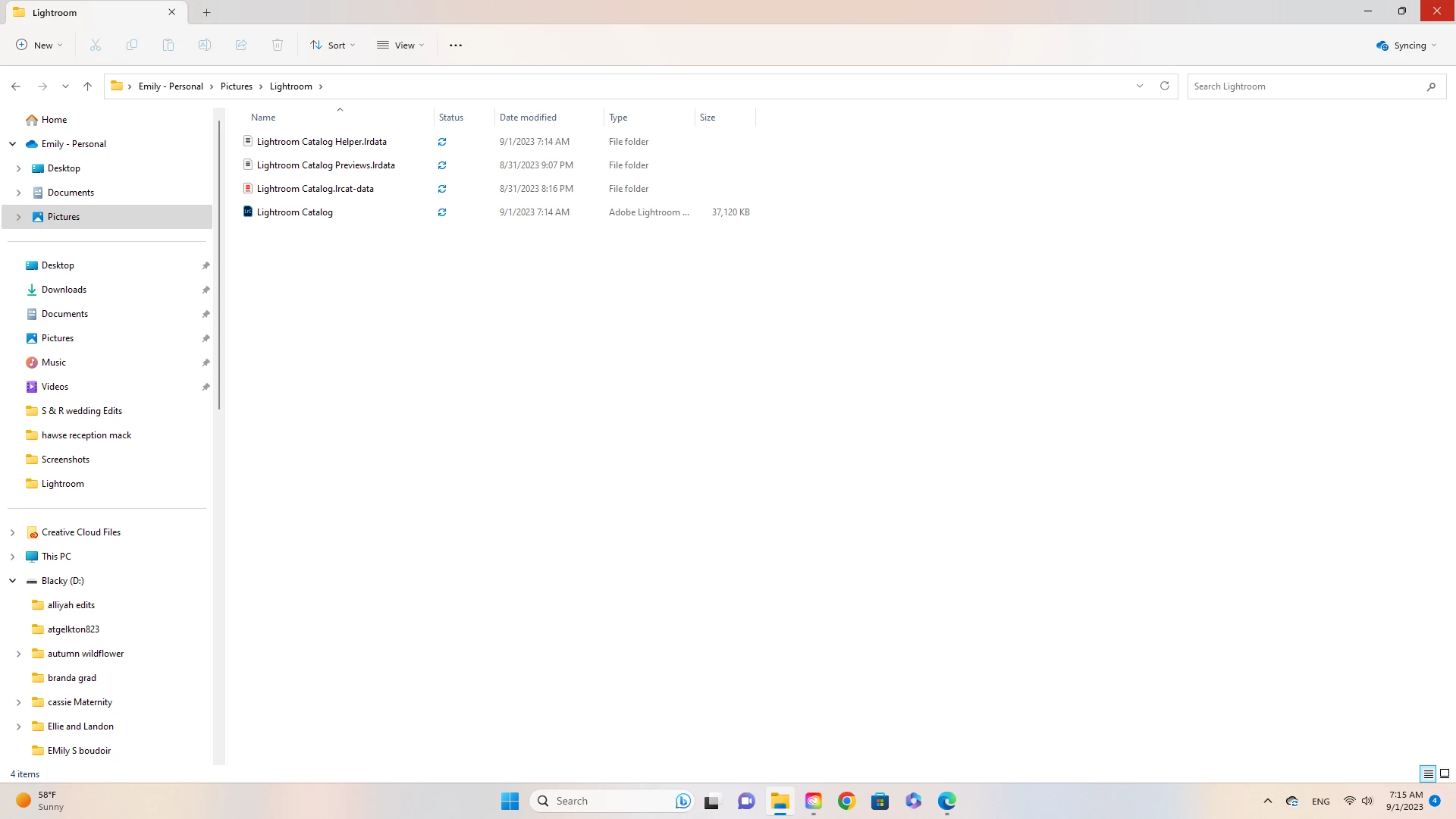
Task: Open the Teams Chat taskbar icon
Action: click(746, 801)
